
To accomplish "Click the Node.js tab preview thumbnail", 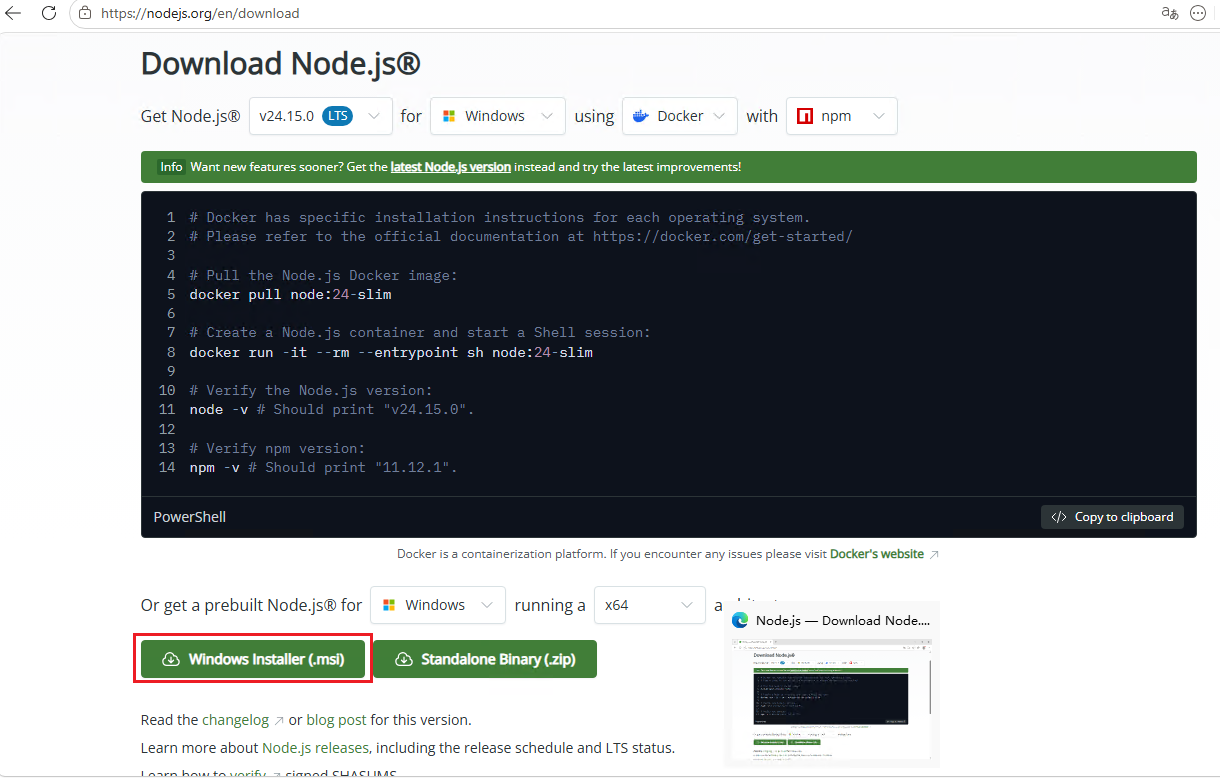I will click(x=832, y=697).
